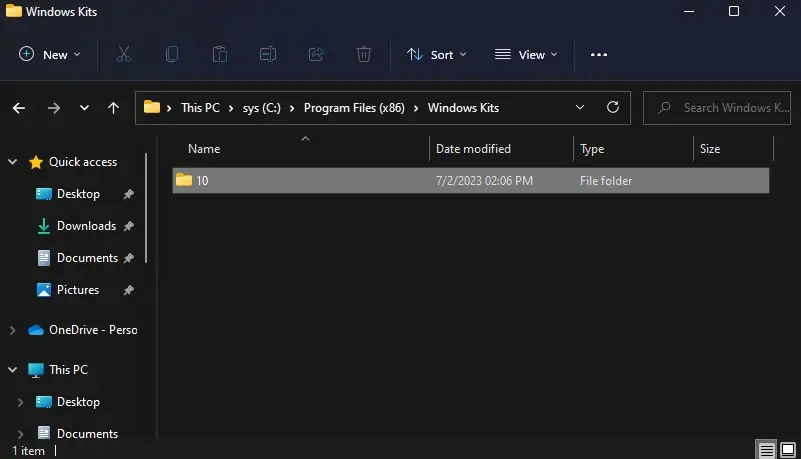Select This PC in navigation pane
This screenshot has height=459, width=801.
point(68,370)
